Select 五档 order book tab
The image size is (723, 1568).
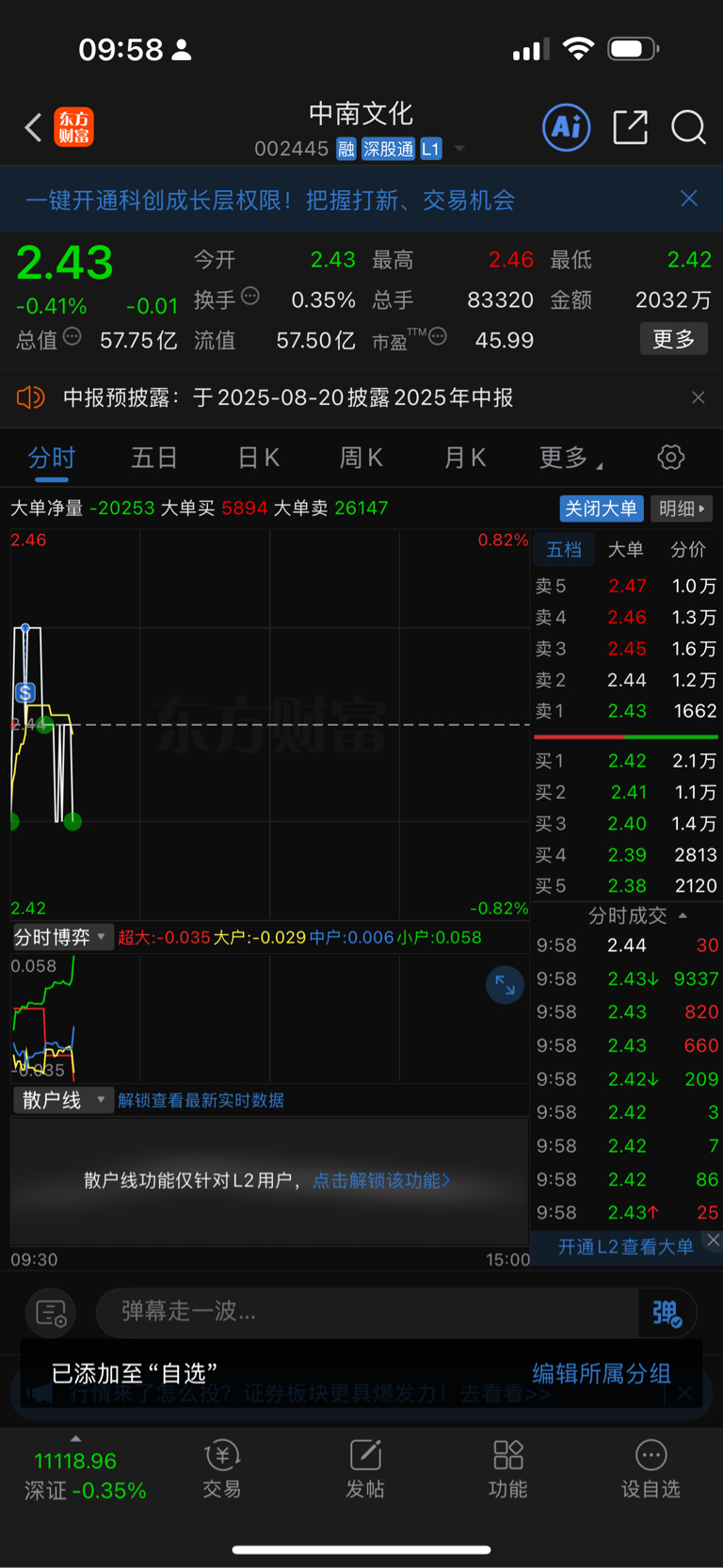564,549
